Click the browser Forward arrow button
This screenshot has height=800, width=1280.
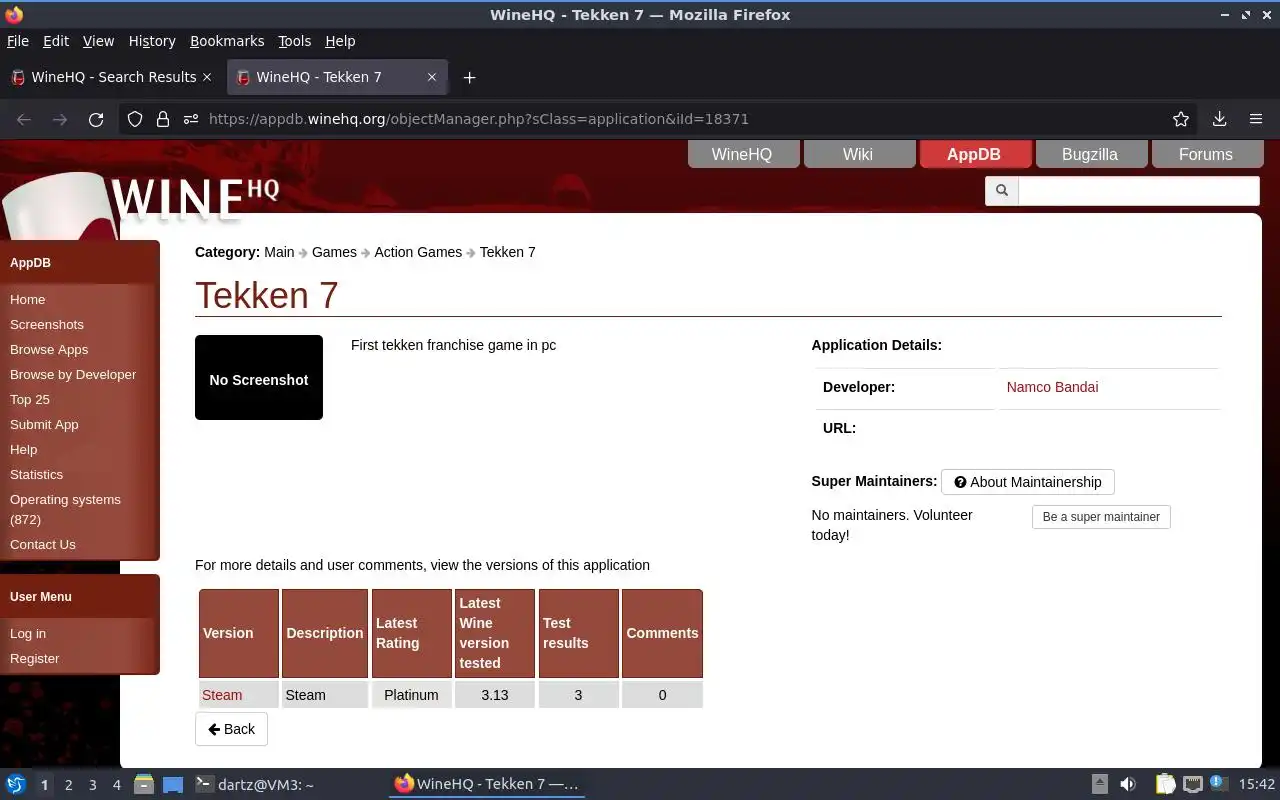(60, 119)
